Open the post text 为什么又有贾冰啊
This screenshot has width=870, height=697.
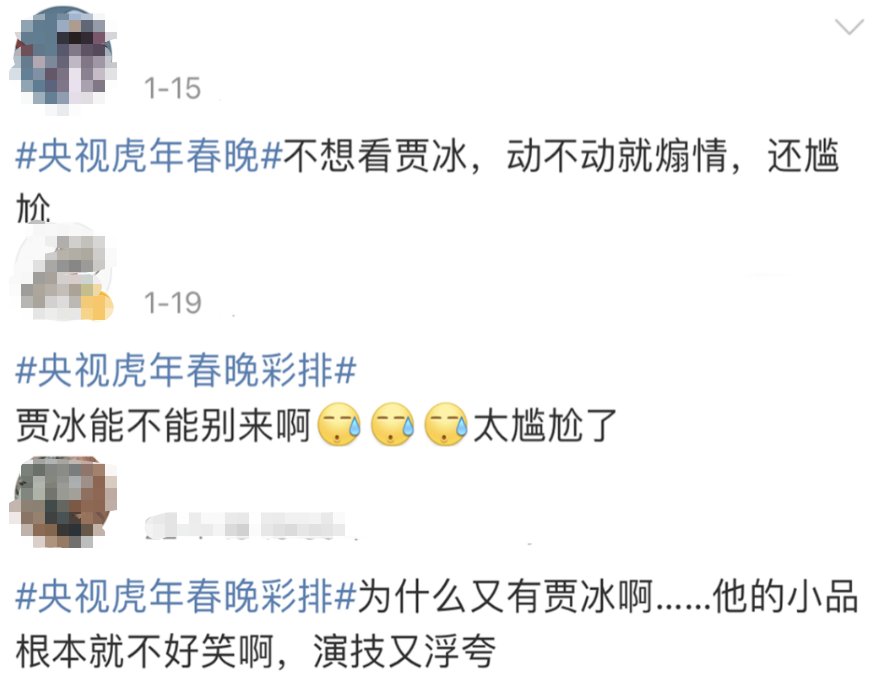504,596
